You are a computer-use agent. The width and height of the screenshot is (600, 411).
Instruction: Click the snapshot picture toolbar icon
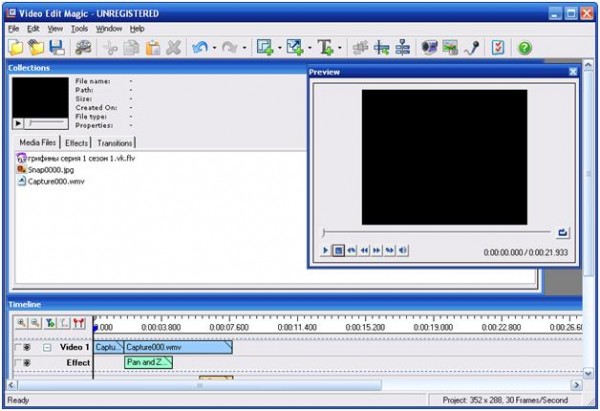[450, 48]
